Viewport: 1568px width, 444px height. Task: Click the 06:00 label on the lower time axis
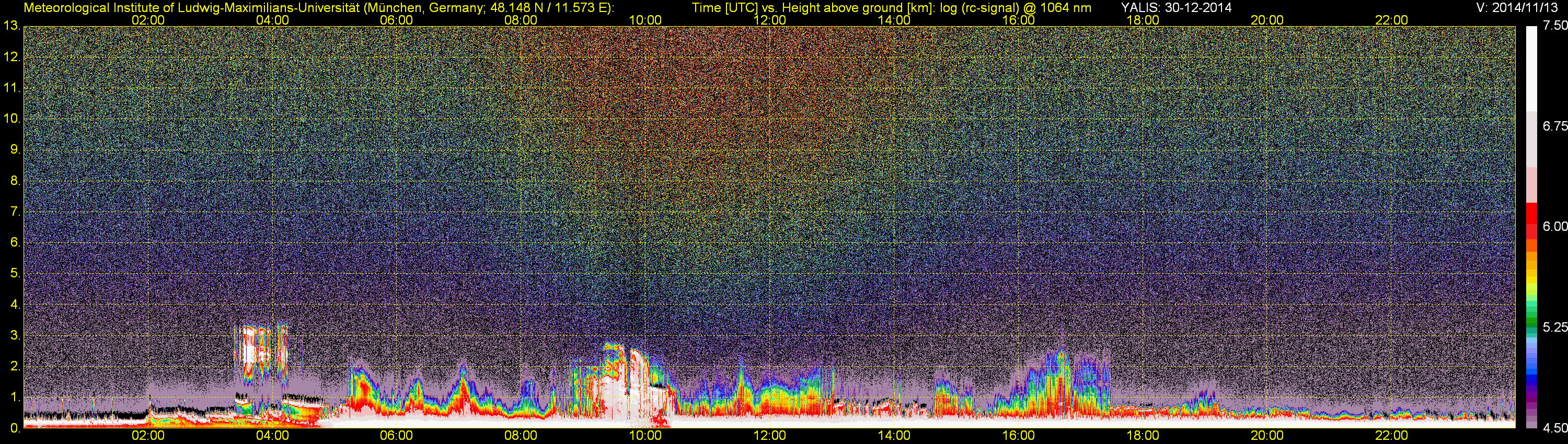click(396, 436)
